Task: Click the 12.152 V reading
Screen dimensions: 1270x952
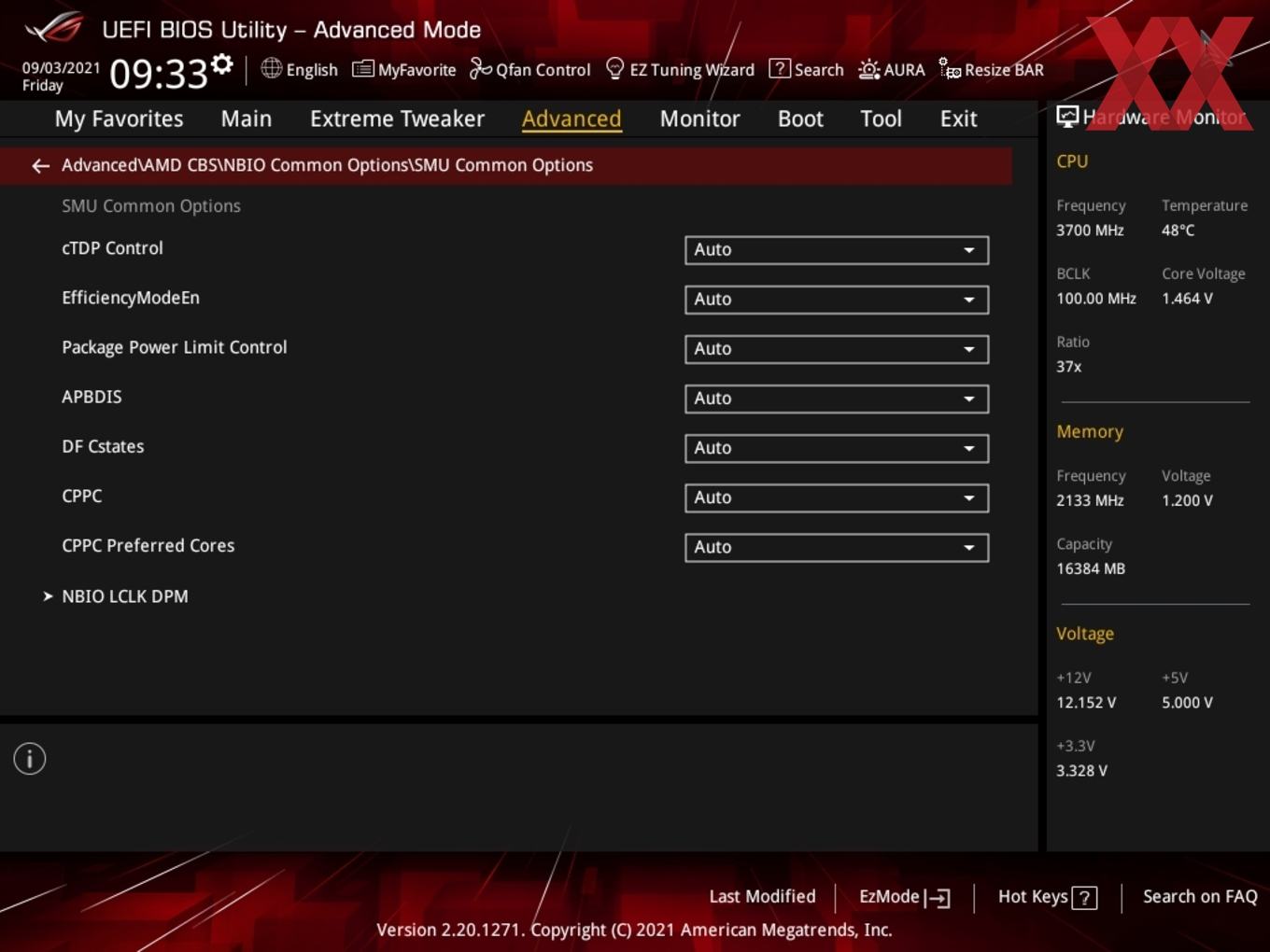Action: click(x=1086, y=703)
